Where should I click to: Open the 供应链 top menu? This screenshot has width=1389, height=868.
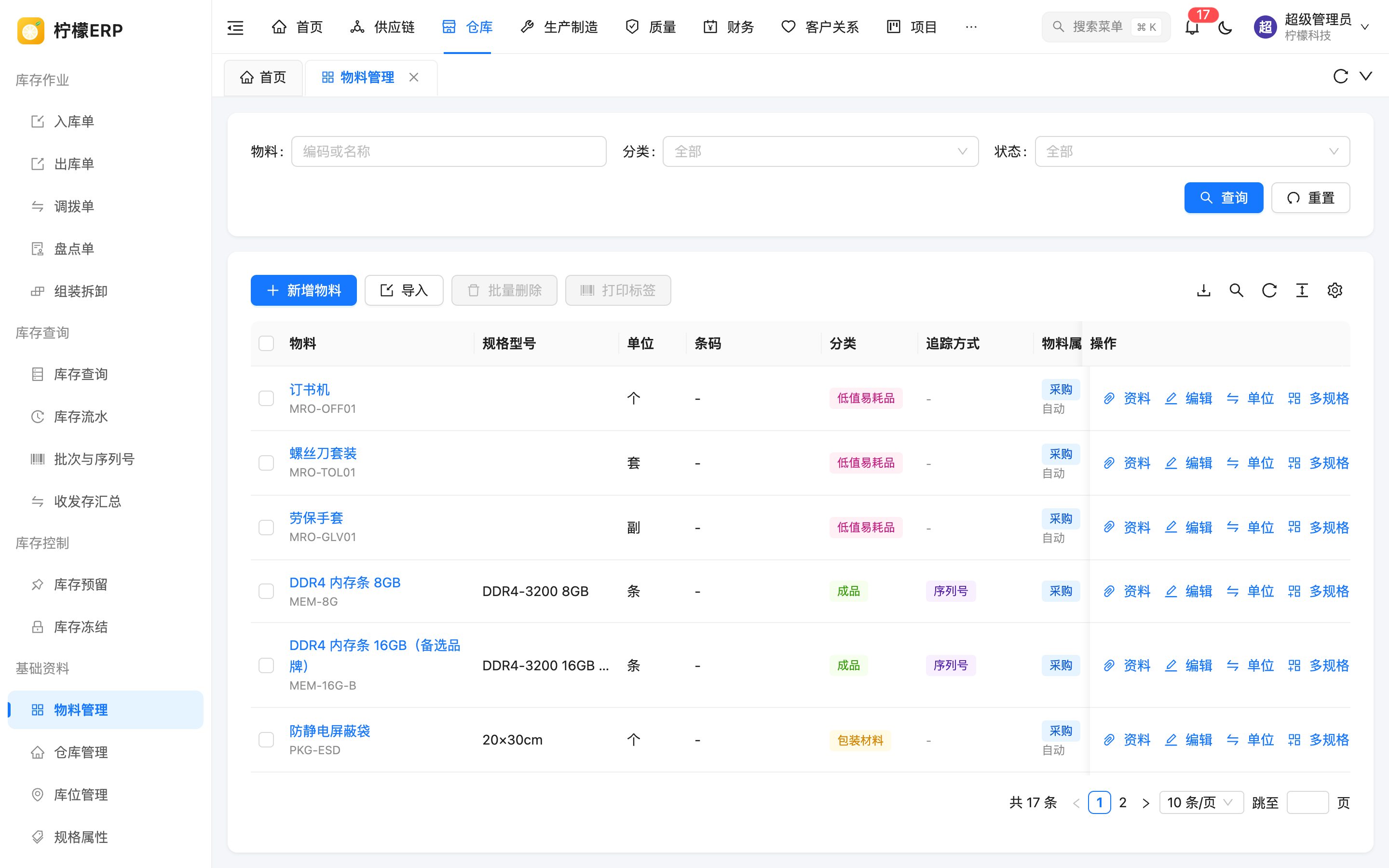[x=382, y=27]
